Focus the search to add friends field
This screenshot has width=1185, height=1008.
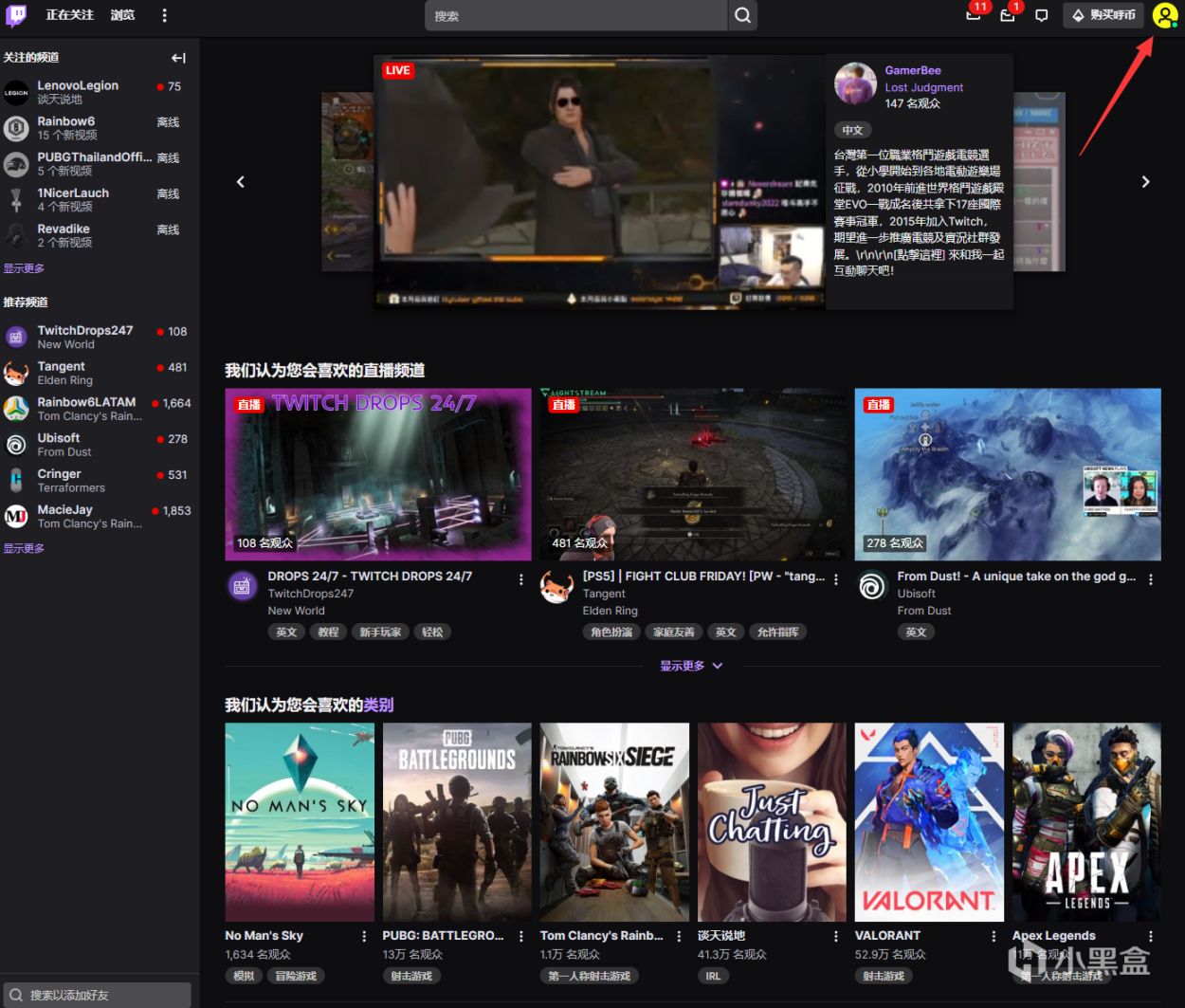tap(96, 995)
